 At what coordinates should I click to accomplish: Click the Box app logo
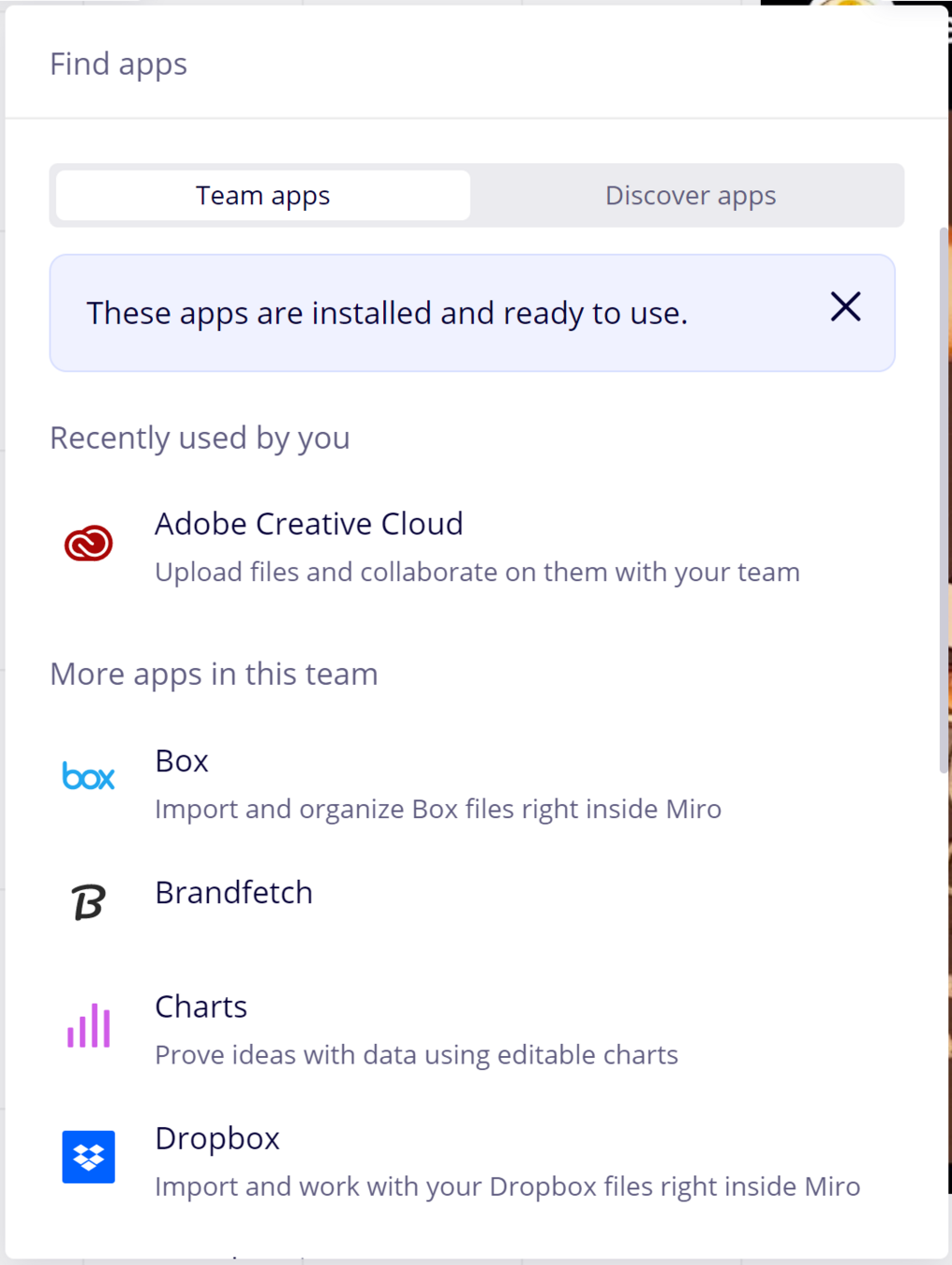click(x=88, y=776)
